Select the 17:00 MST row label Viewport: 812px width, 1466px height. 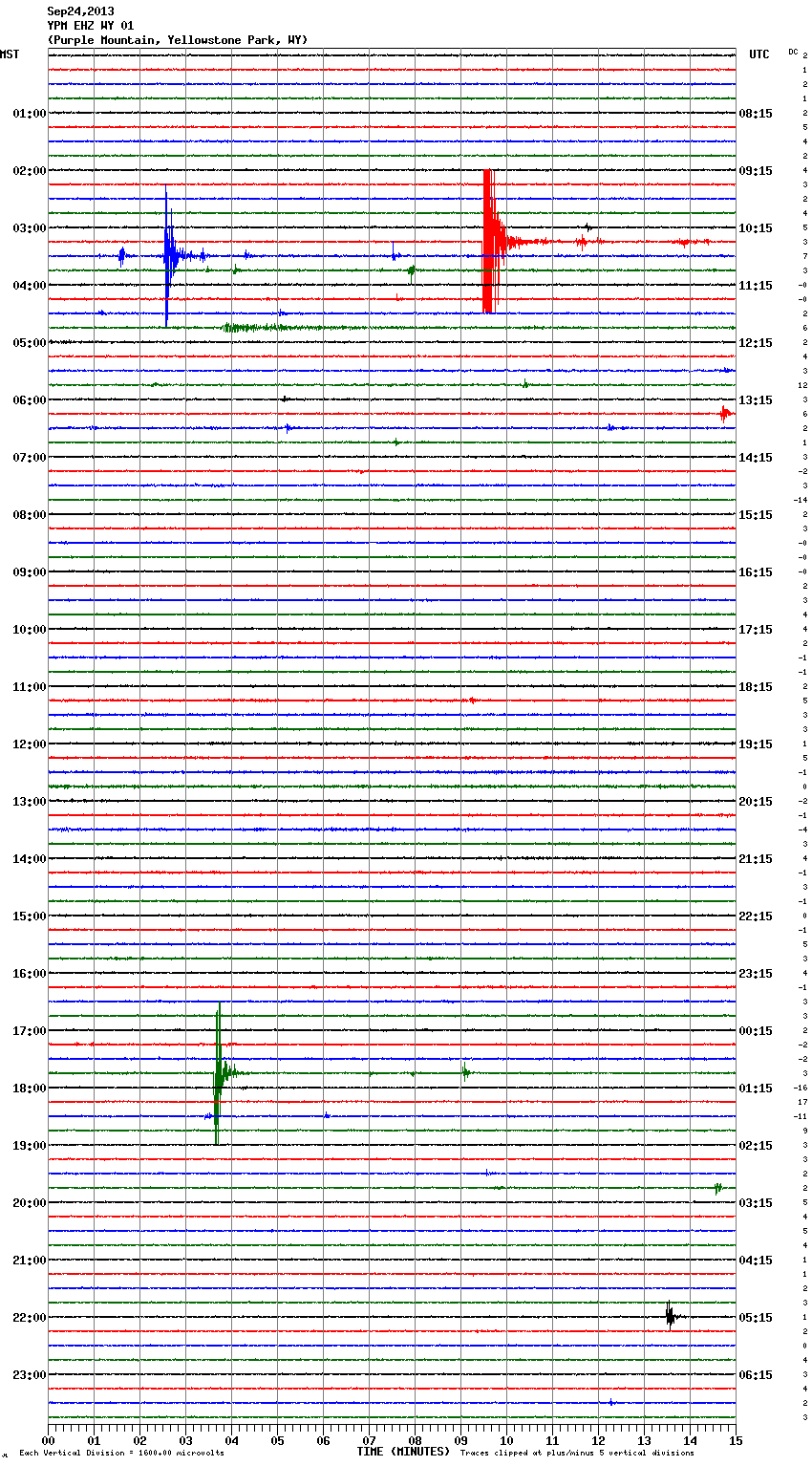(x=30, y=1031)
